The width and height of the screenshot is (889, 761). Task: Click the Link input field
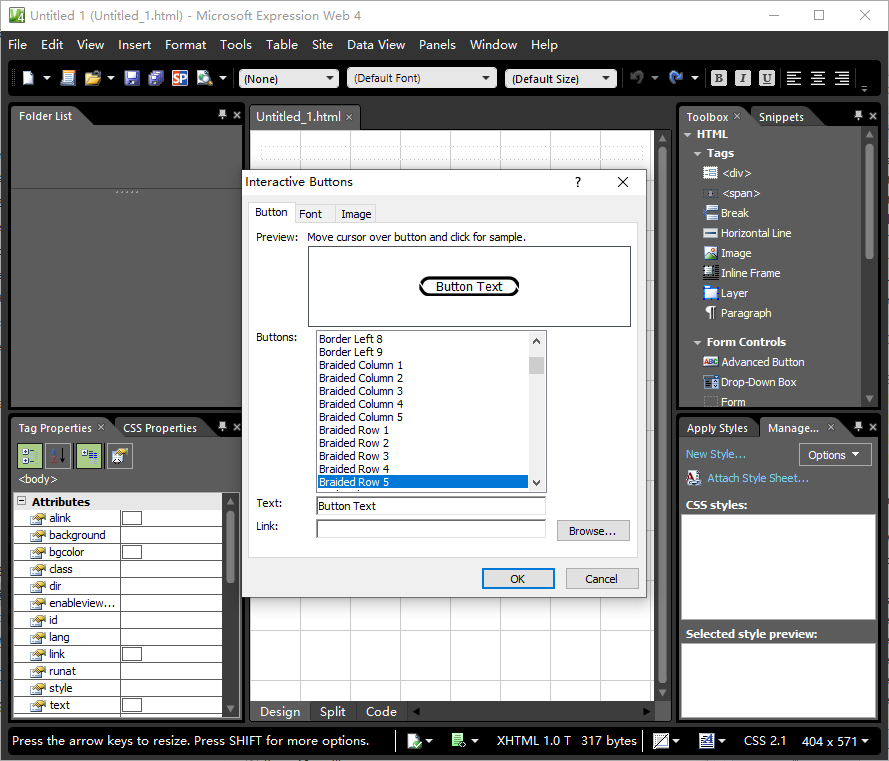tap(430, 529)
